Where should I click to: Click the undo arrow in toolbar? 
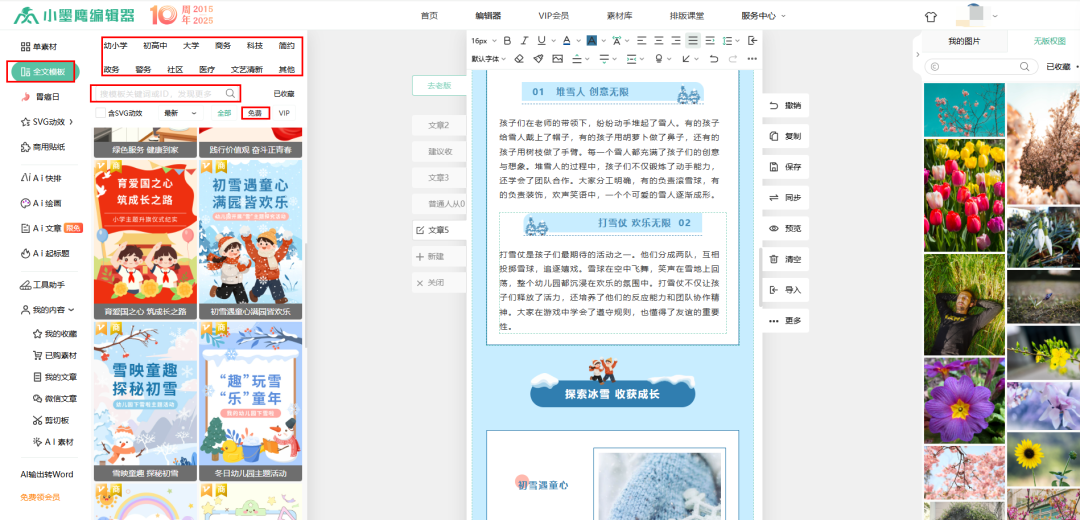tap(713, 59)
